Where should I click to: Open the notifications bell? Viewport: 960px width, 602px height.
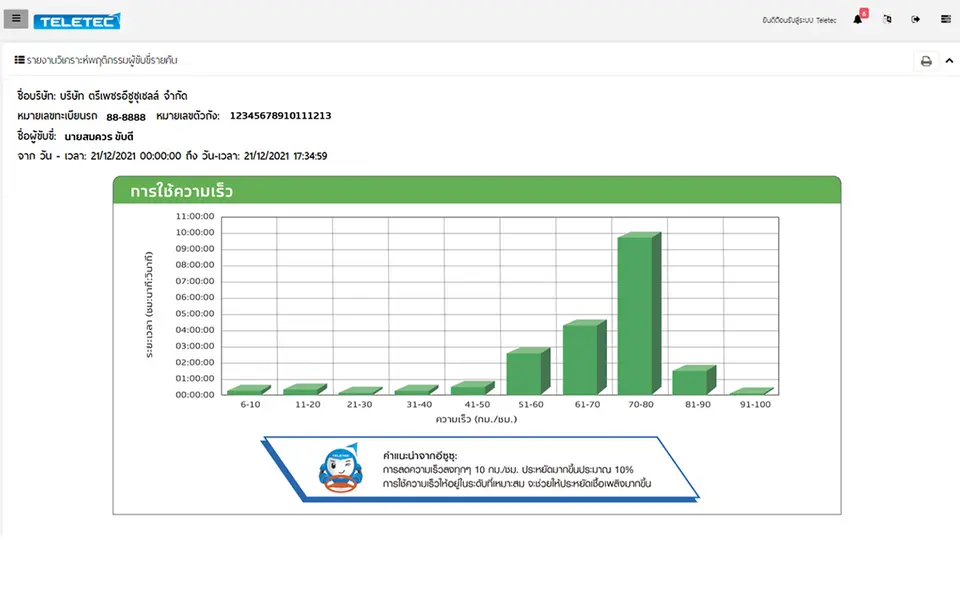(857, 20)
